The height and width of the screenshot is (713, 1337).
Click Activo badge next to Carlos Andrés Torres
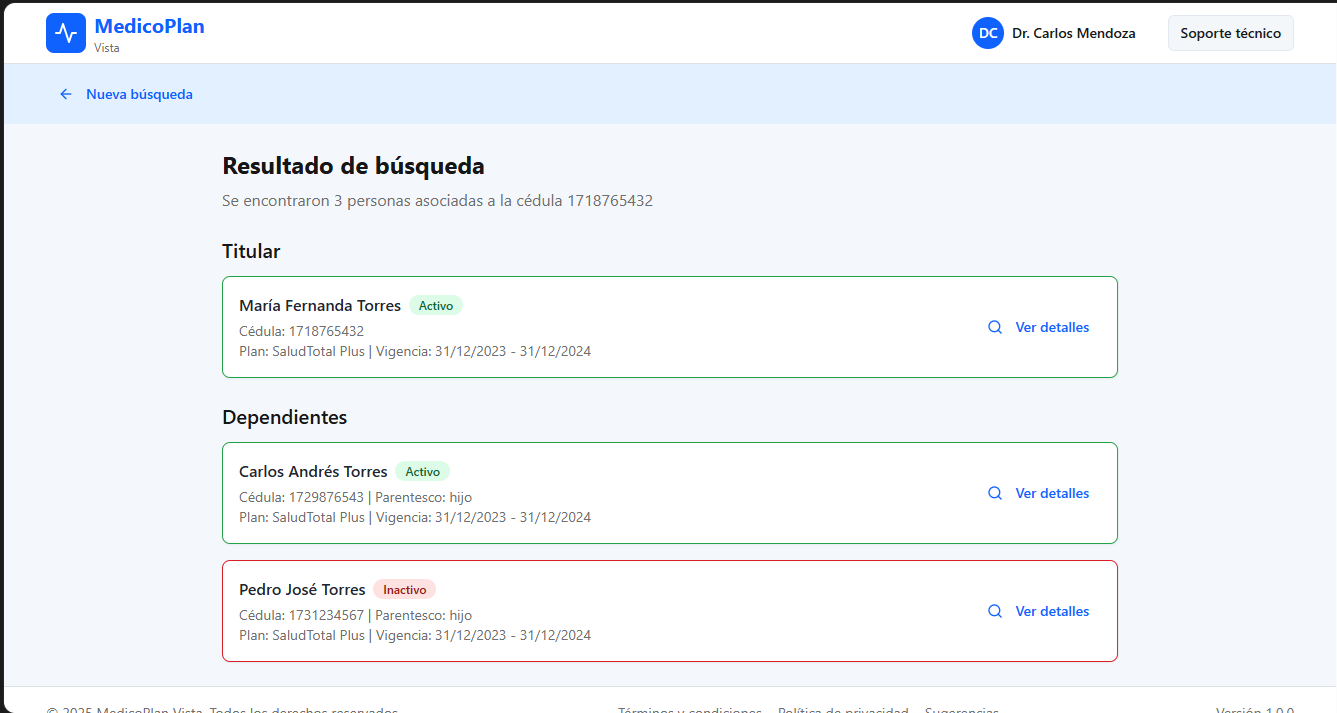coord(423,472)
